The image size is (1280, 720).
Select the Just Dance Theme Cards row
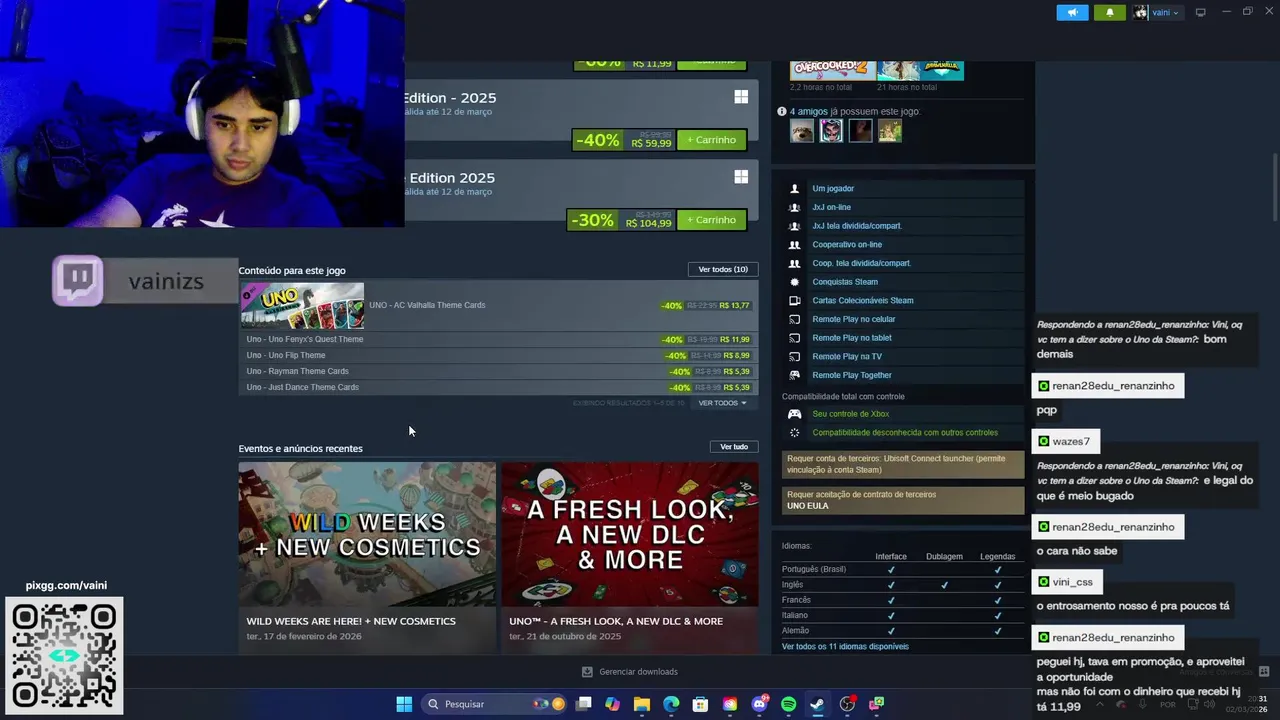(x=498, y=387)
